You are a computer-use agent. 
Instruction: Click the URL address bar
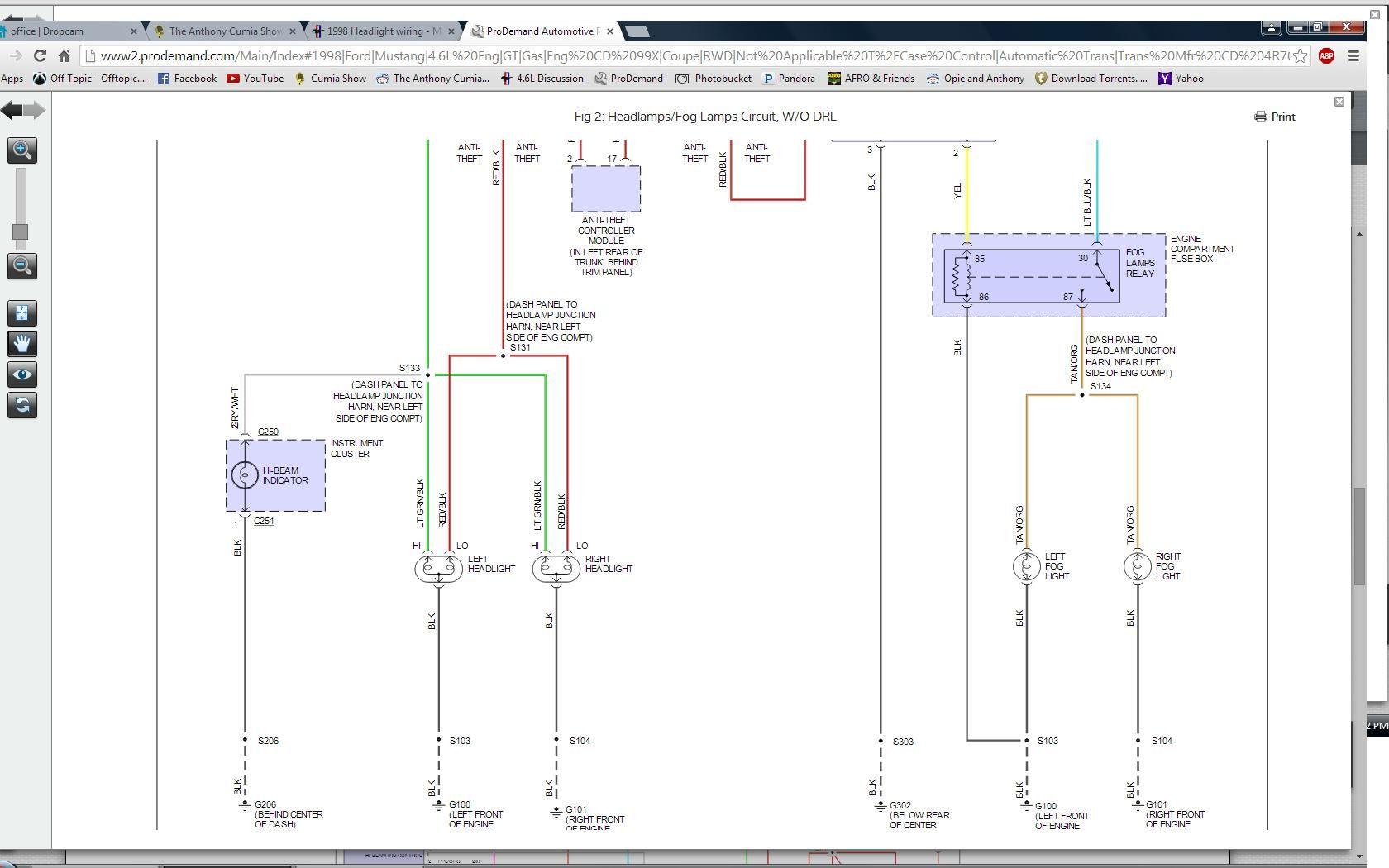click(686, 56)
